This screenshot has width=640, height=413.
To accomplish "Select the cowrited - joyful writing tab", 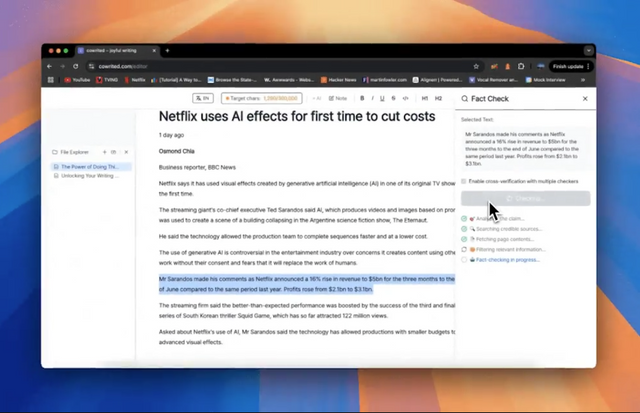I will point(118,51).
